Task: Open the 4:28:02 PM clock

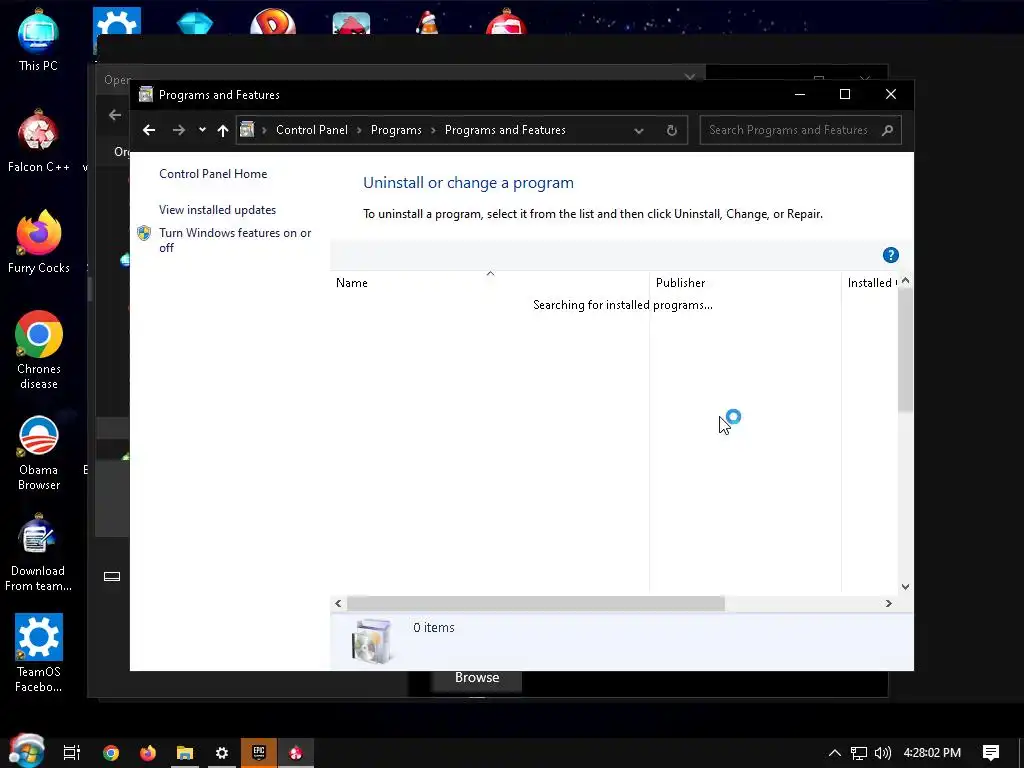Action: coord(932,753)
